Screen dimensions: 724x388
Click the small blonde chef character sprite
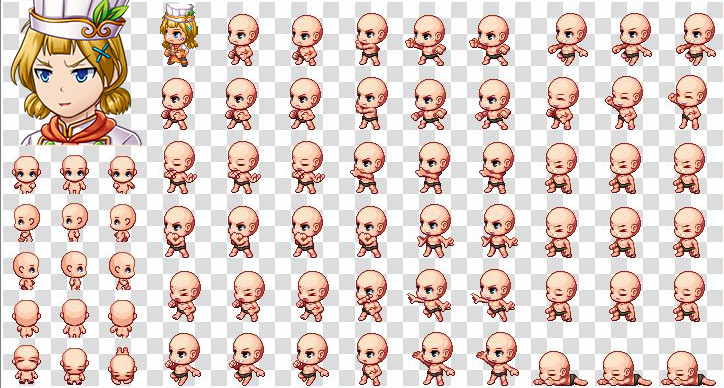pyautogui.click(x=179, y=35)
